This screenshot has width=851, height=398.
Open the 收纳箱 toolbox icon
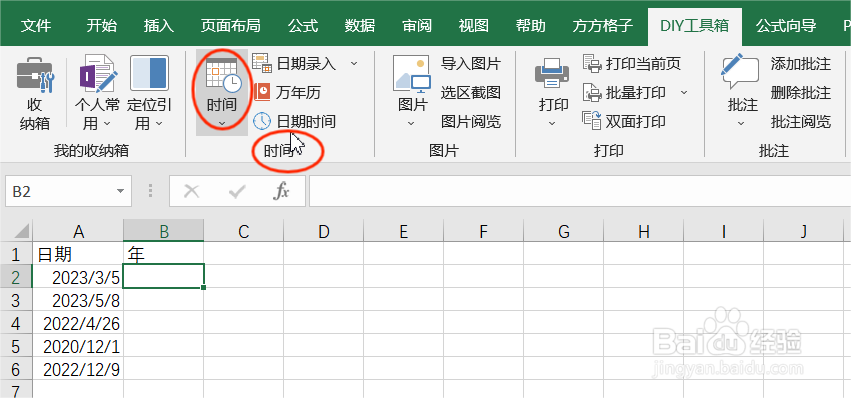[x=34, y=74]
